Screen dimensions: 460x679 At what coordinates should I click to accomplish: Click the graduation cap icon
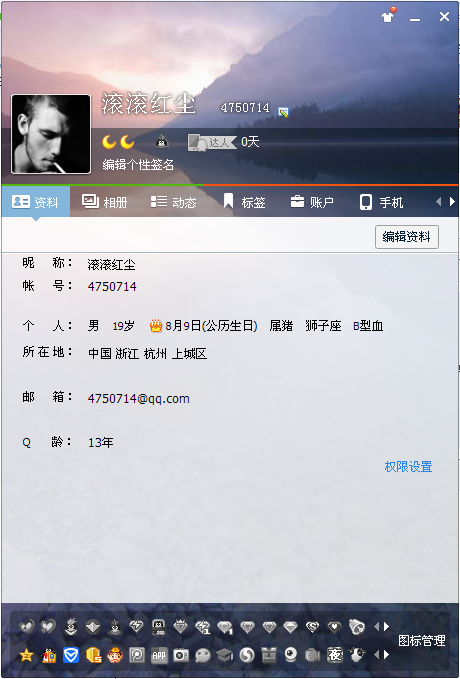click(x=225, y=655)
